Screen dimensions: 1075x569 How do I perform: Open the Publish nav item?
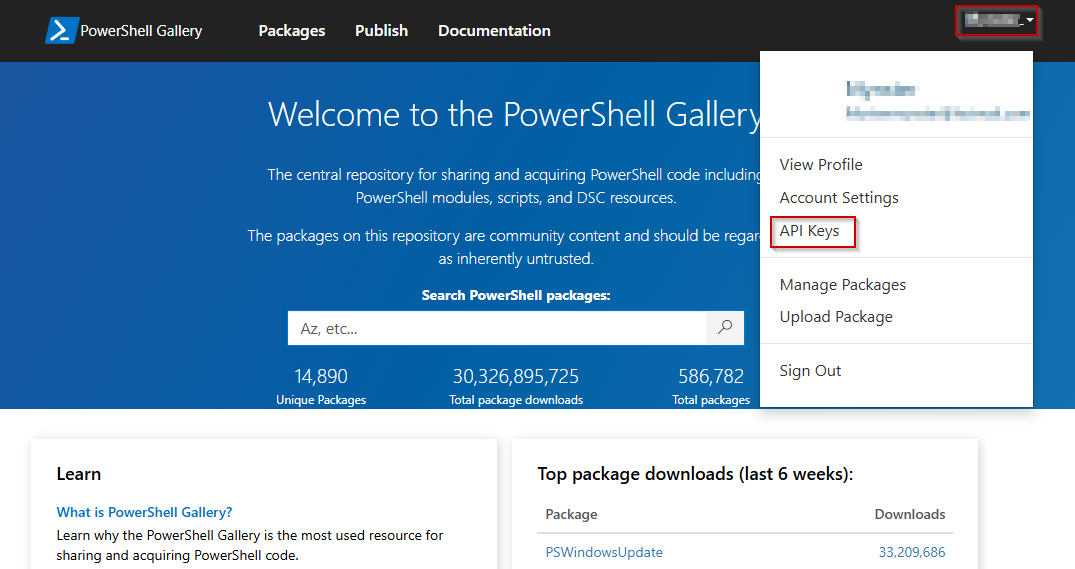381,31
